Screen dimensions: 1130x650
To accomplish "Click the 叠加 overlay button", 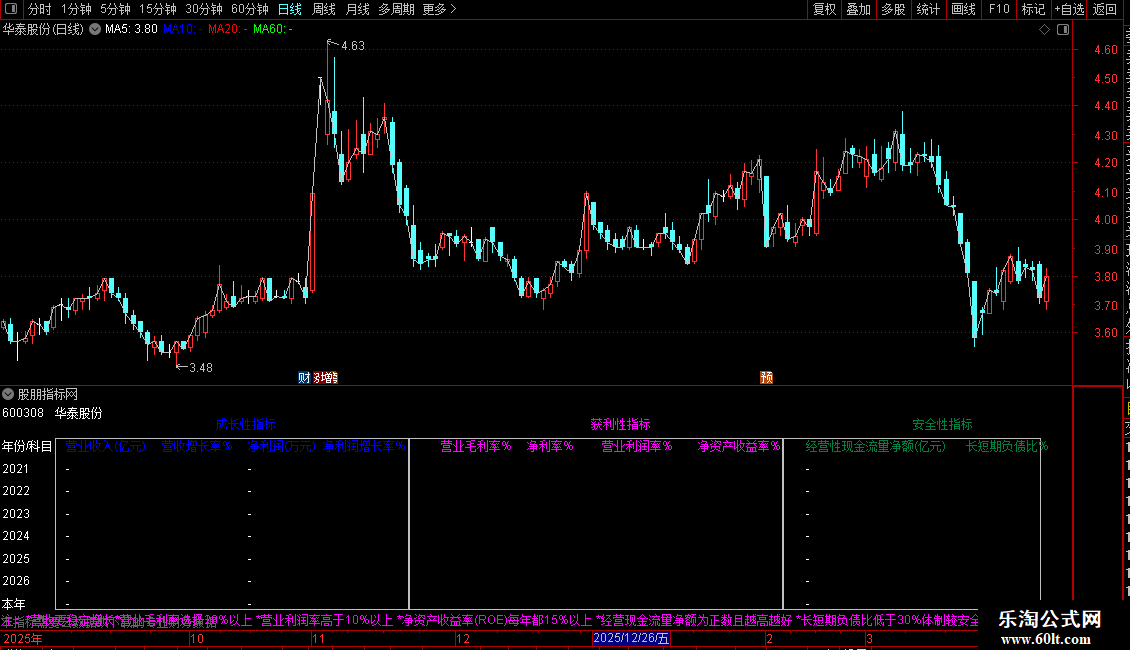I will [859, 9].
